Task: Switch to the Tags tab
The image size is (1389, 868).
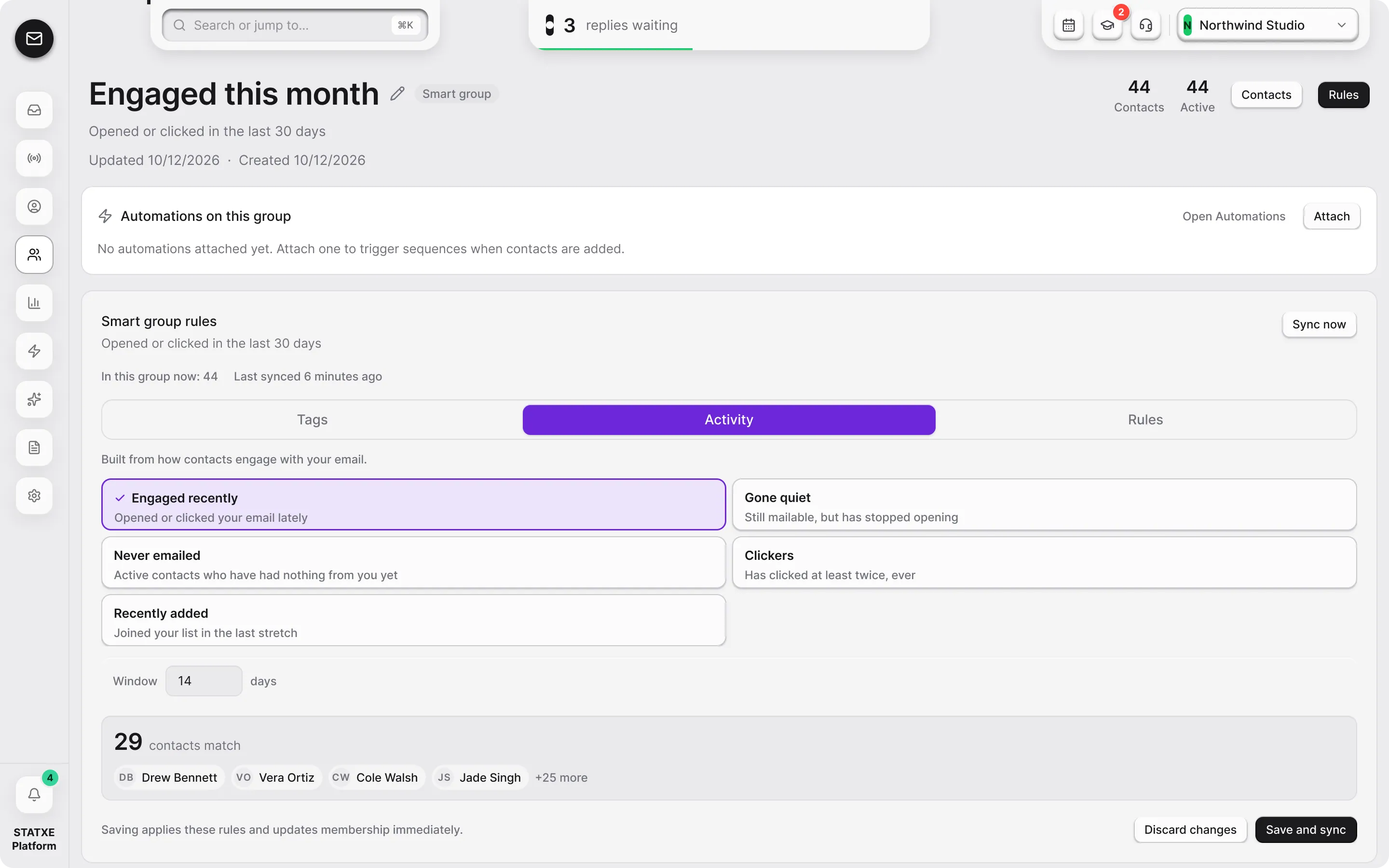Action: pyautogui.click(x=312, y=420)
